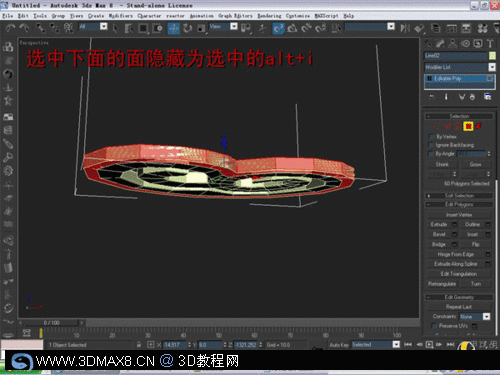Open the Material Editor icon
500x375 pixels.
point(482,28)
